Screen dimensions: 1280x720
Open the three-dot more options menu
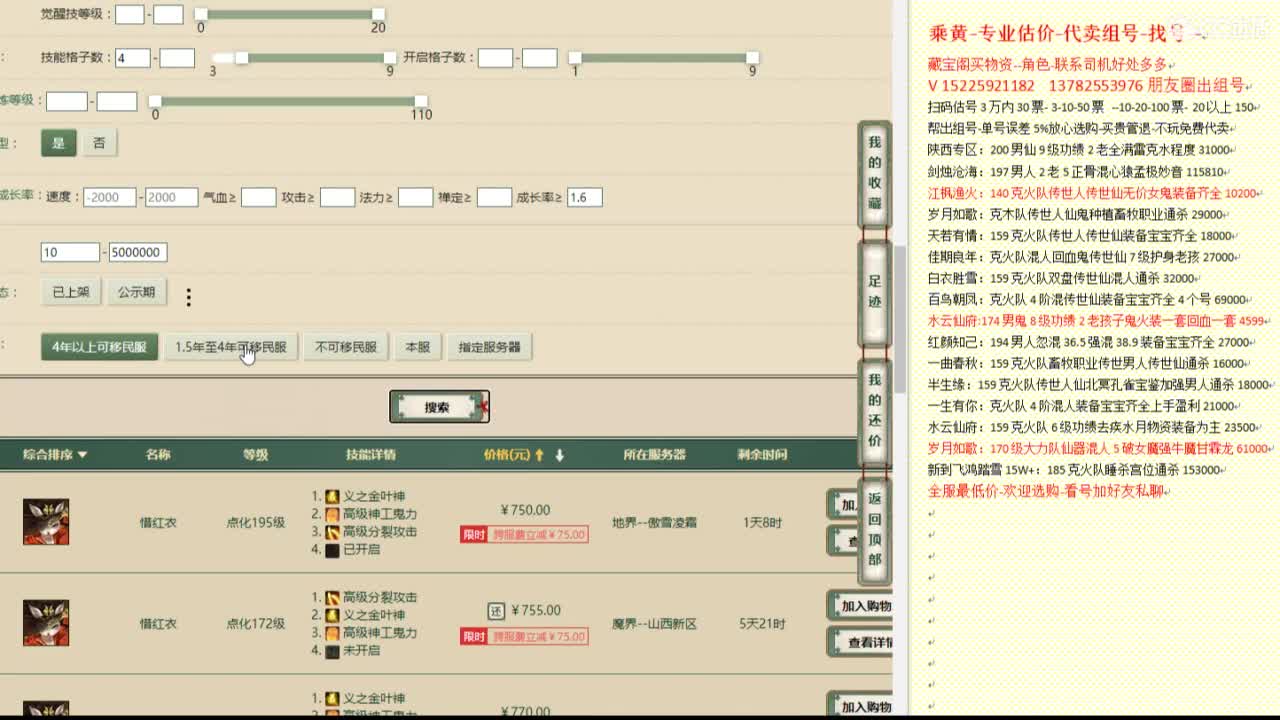pos(188,297)
